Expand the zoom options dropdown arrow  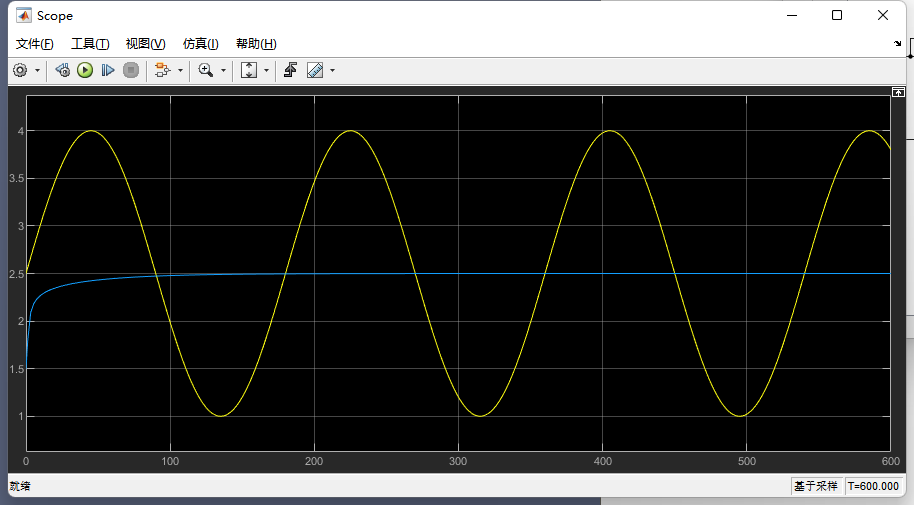coord(223,71)
